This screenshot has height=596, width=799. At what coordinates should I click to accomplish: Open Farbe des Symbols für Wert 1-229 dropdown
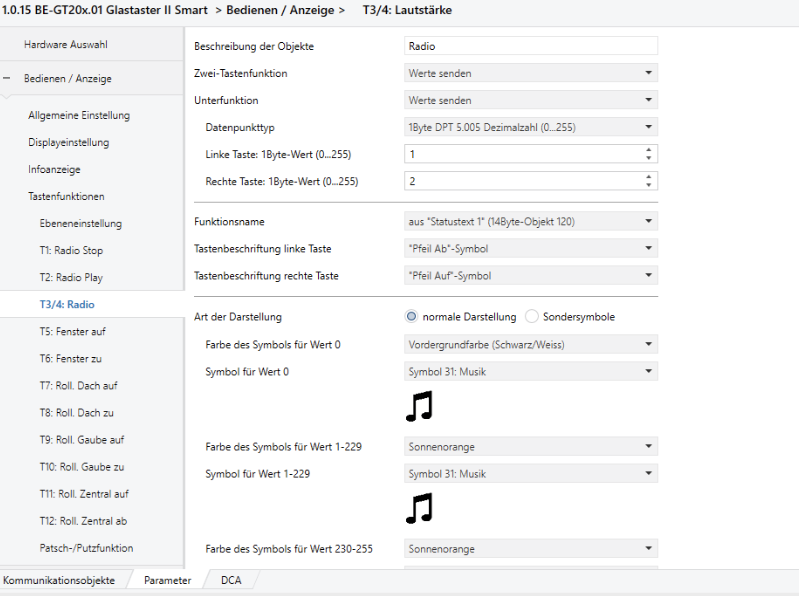(x=532, y=446)
